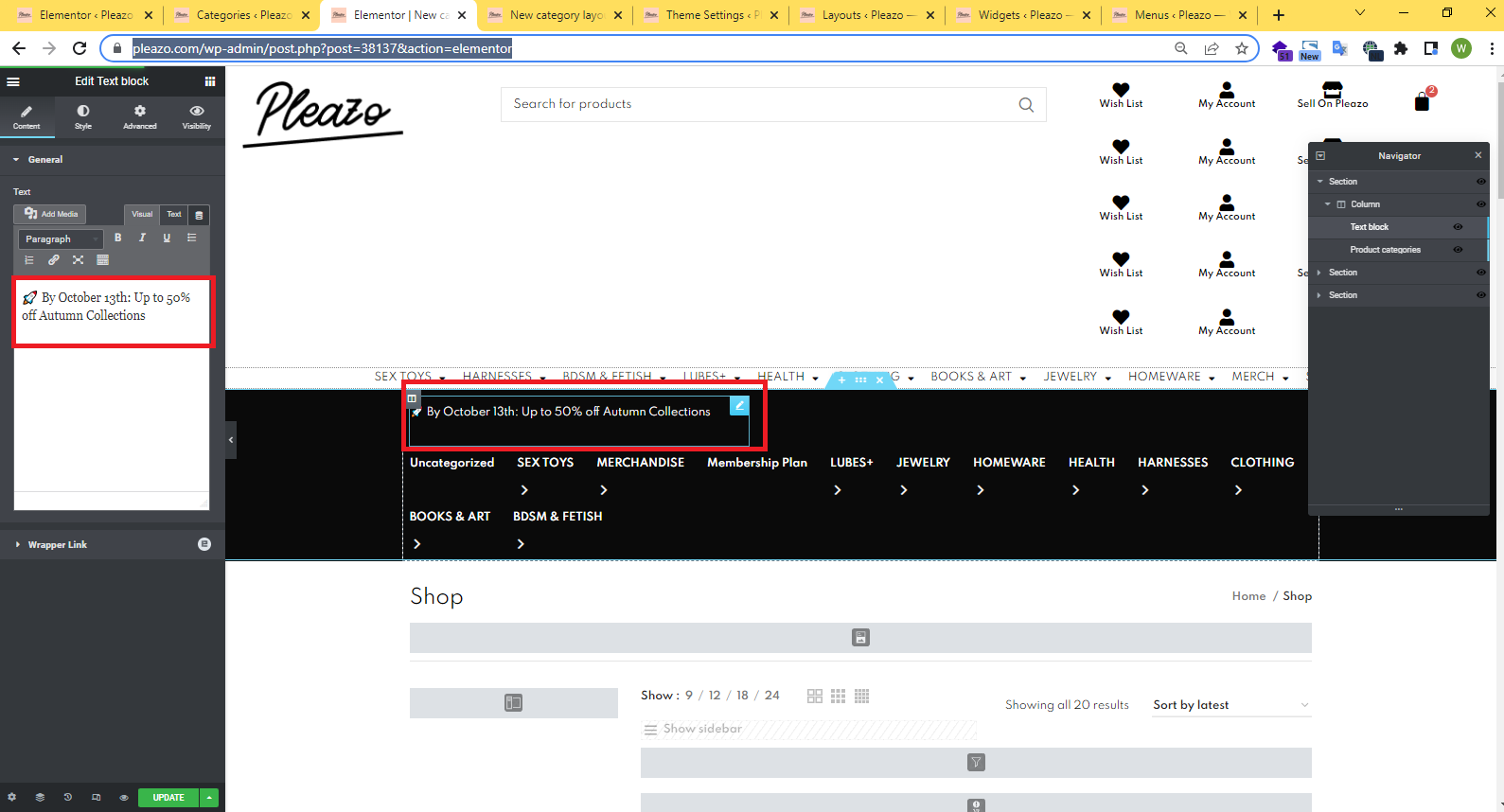Toggle visibility of third Section in Navigator
The width and height of the screenshot is (1504, 812).
1481,295
